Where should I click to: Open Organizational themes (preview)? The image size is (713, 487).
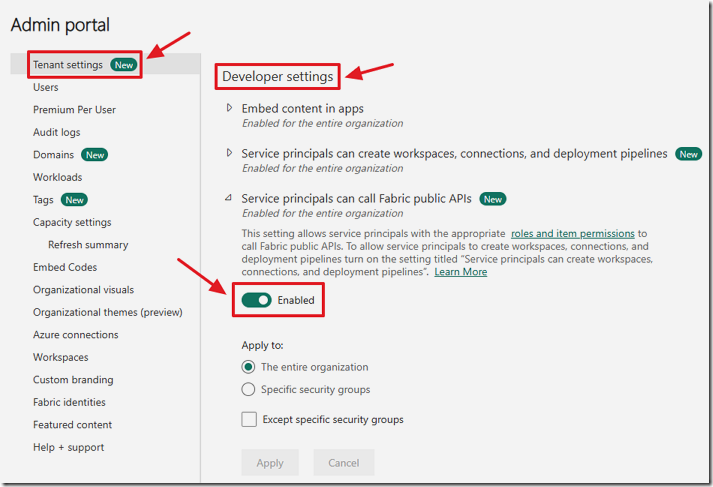108,312
